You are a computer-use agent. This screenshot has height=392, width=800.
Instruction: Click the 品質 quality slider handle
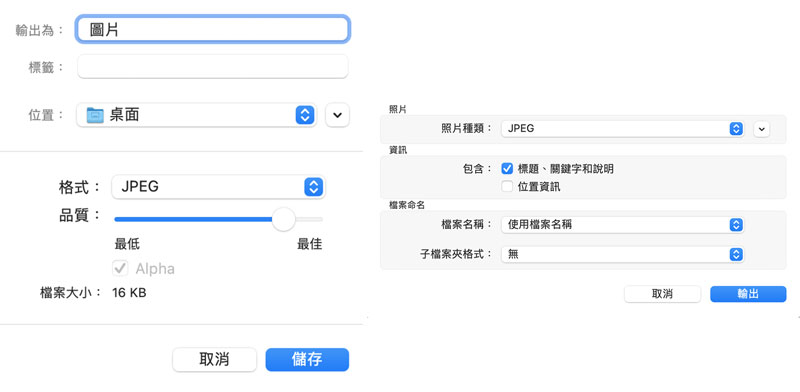pyautogui.click(x=283, y=219)
